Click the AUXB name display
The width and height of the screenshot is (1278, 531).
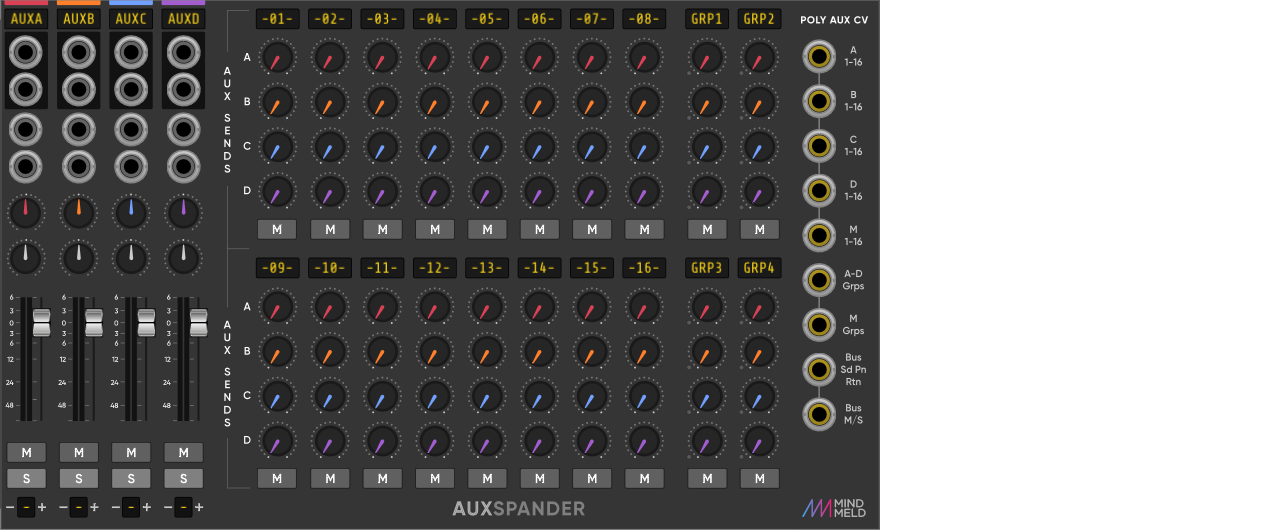(78, 19)
